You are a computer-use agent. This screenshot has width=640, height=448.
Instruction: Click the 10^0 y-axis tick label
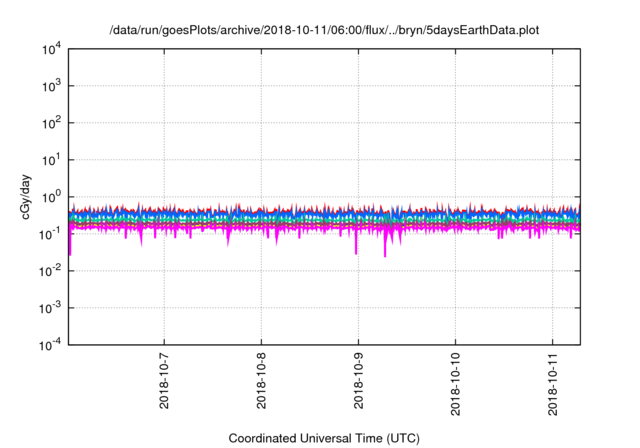point(52,197)
